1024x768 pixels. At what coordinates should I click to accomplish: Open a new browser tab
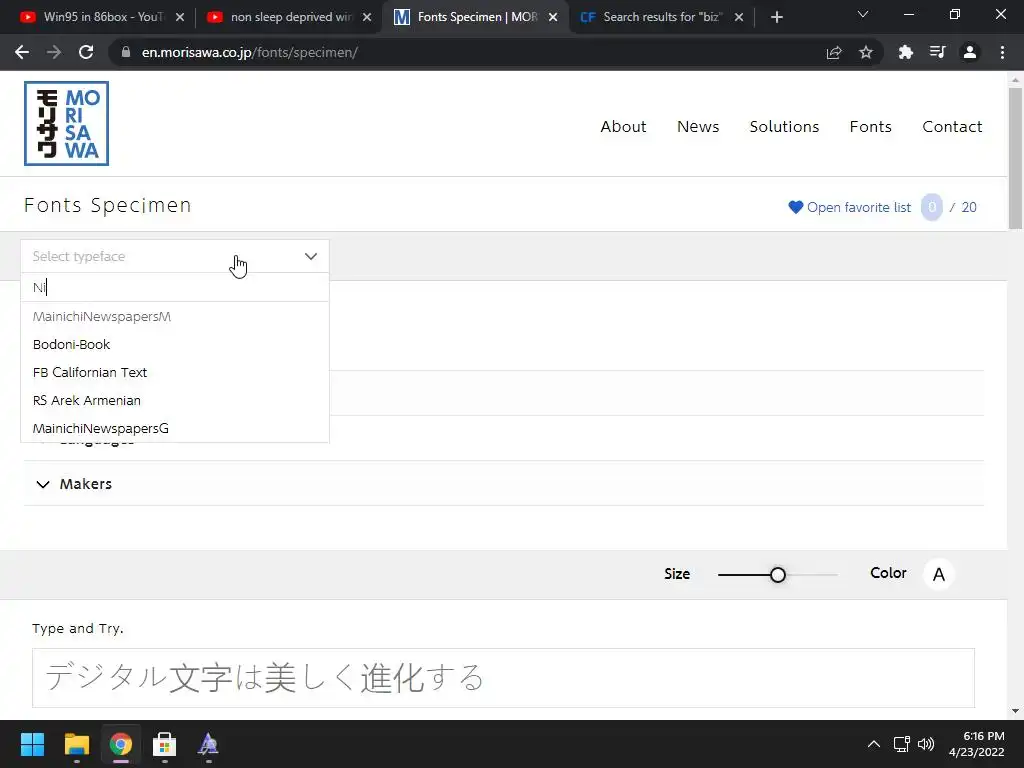(776, 17)
